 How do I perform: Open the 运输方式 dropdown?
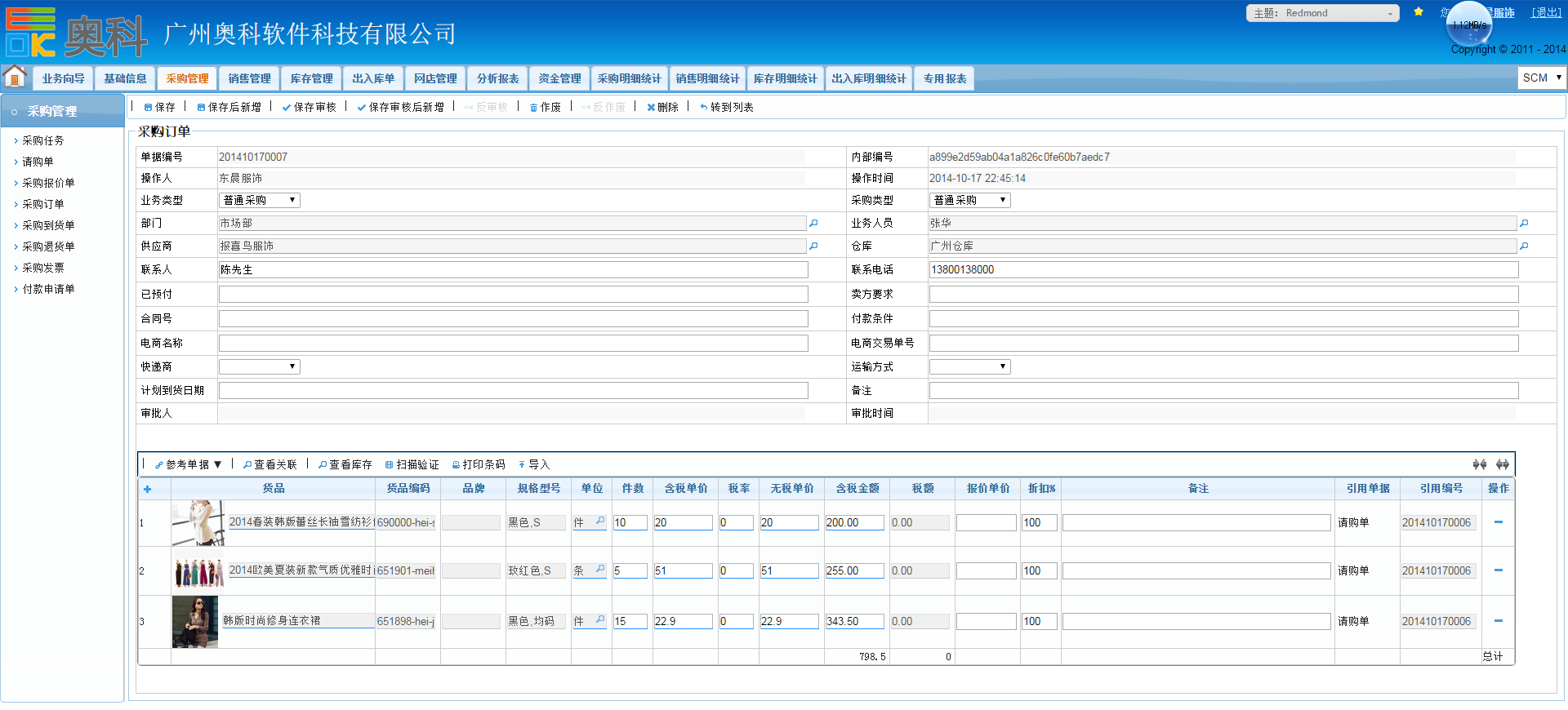(x=970, y=366)
